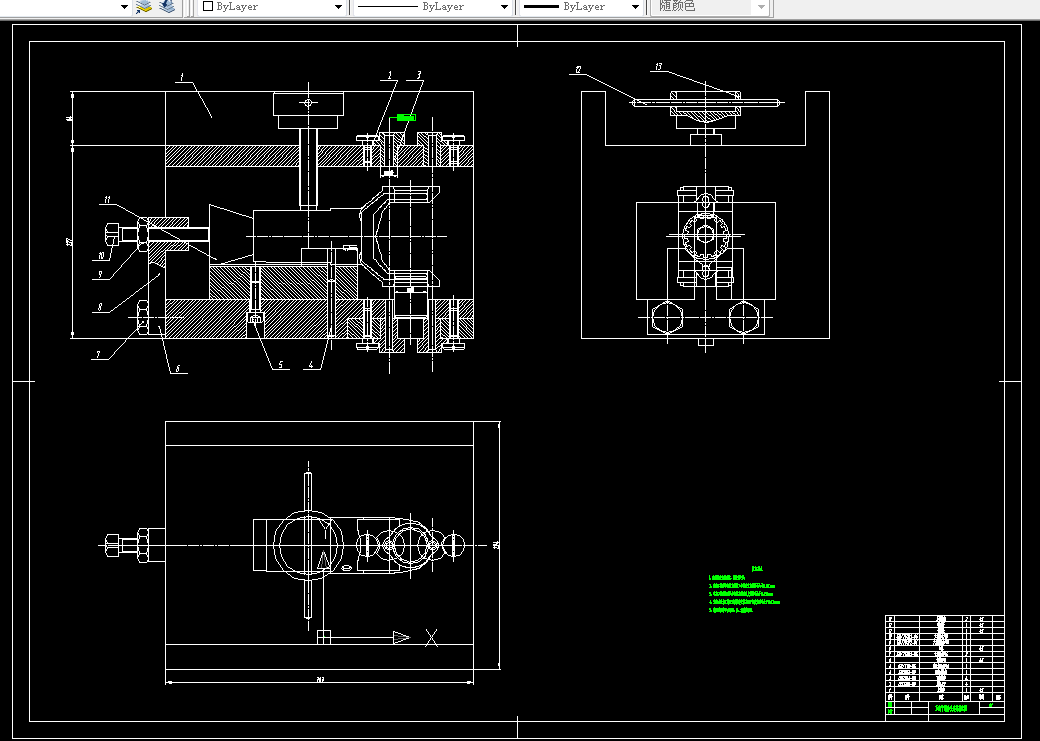The width and height of the screenshot is (1040, 741).
Task: Select the hex bolt head in the plan view
Action: pyautogui.click(x=111, y=545)
